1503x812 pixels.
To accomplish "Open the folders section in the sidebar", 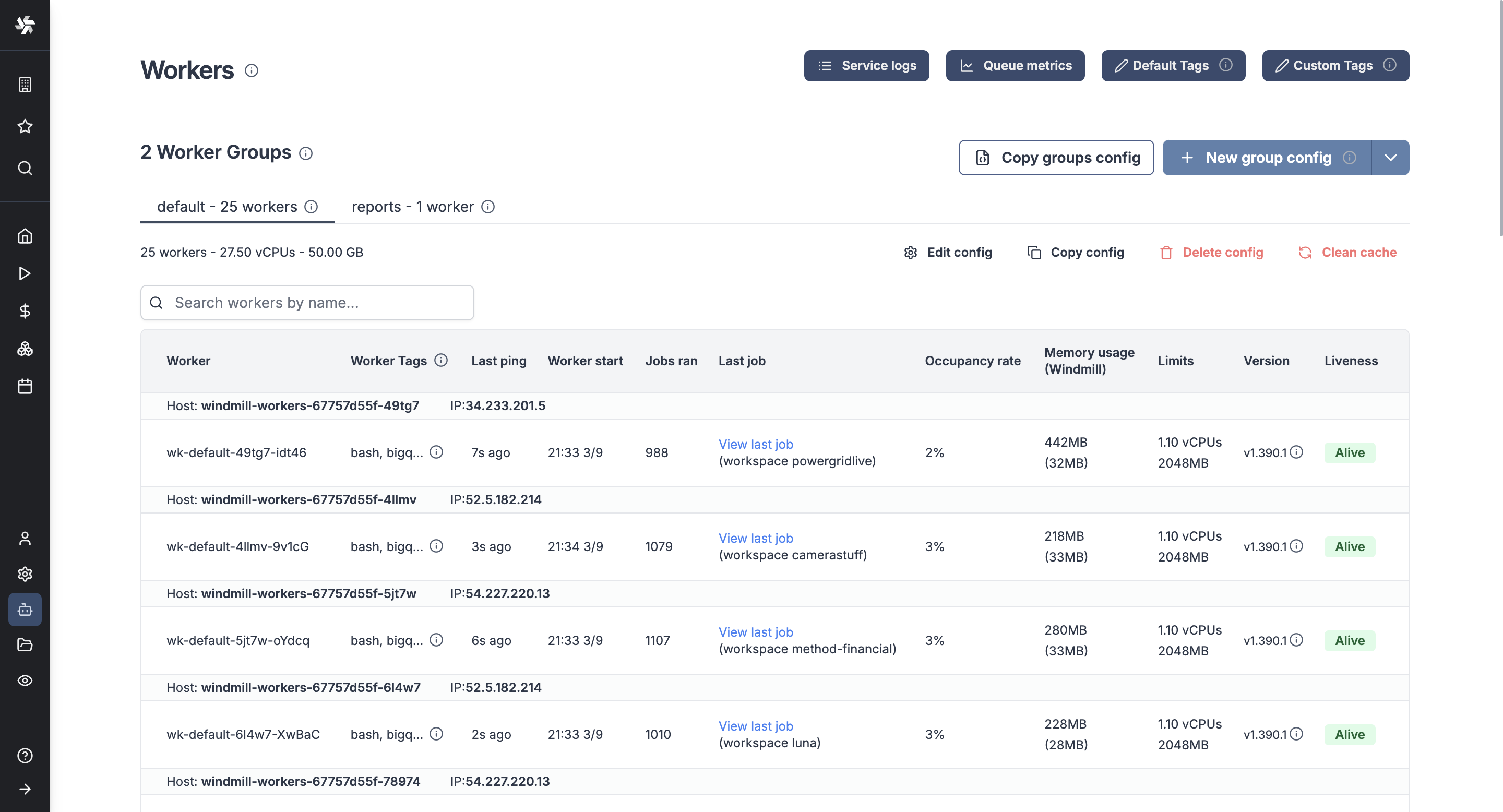I will (x=25, y=644).
